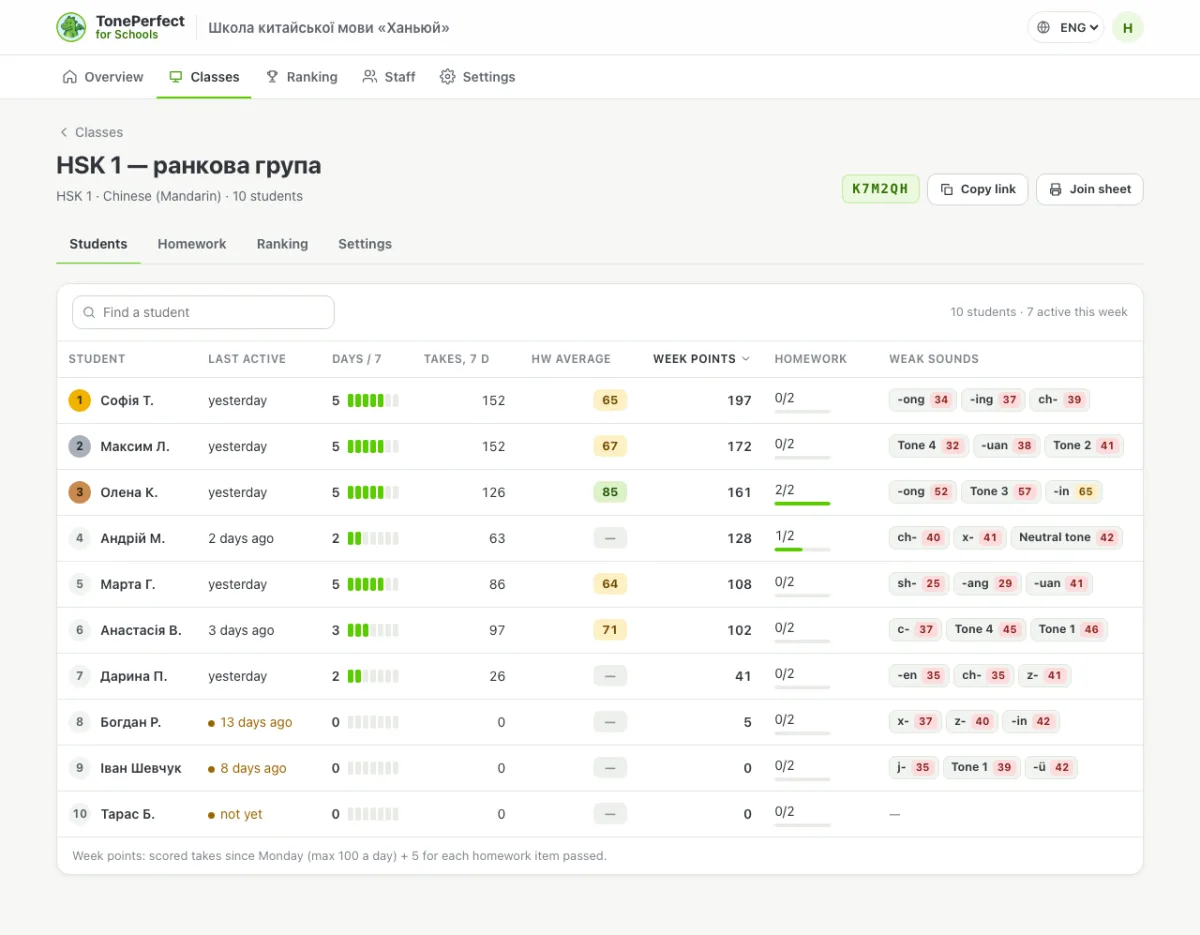The width and height of the screenshot is (1200, 935).
Task: Open the top Settings navigation tab
Action: [478, 77]
